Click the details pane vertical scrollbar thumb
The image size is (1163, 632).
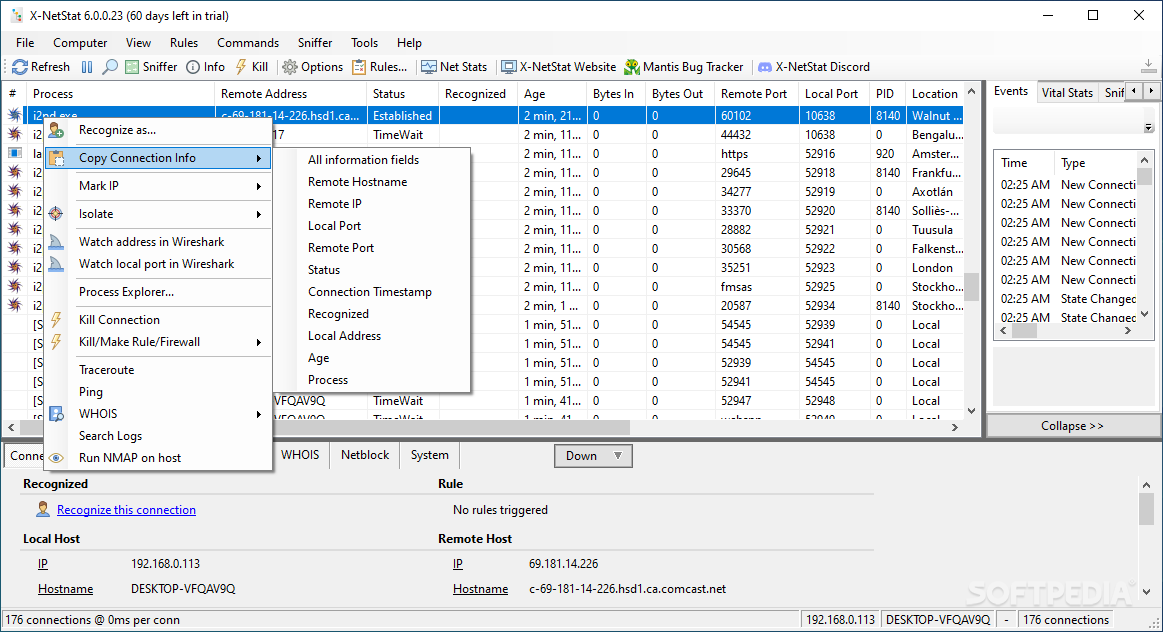(1147, 509)
